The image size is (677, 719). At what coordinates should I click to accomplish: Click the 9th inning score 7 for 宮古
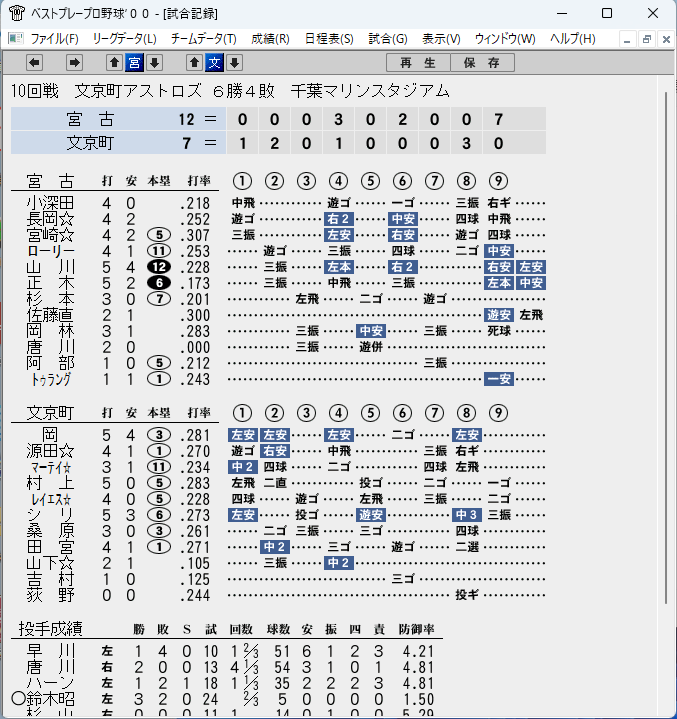pyautogui.click(x=499, y=120)
